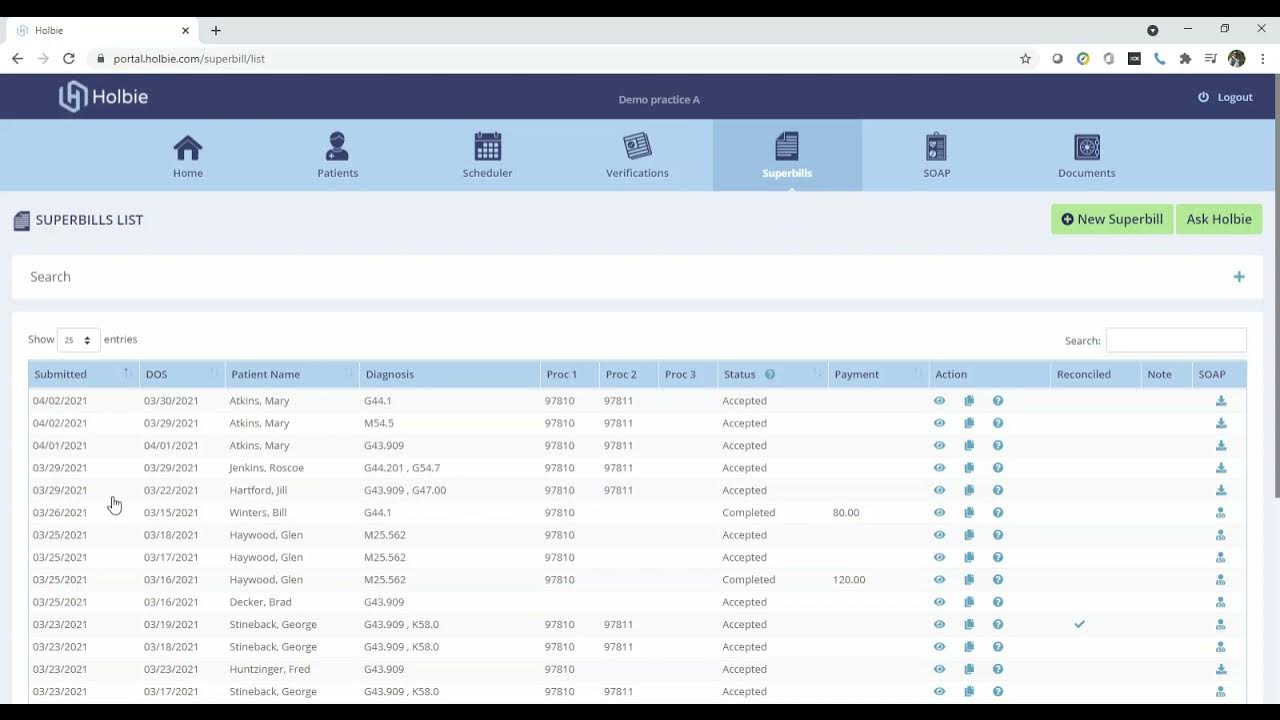Click help icon in Jenkins, Roscoe row
1280x720 pixels.
(998, 468)
